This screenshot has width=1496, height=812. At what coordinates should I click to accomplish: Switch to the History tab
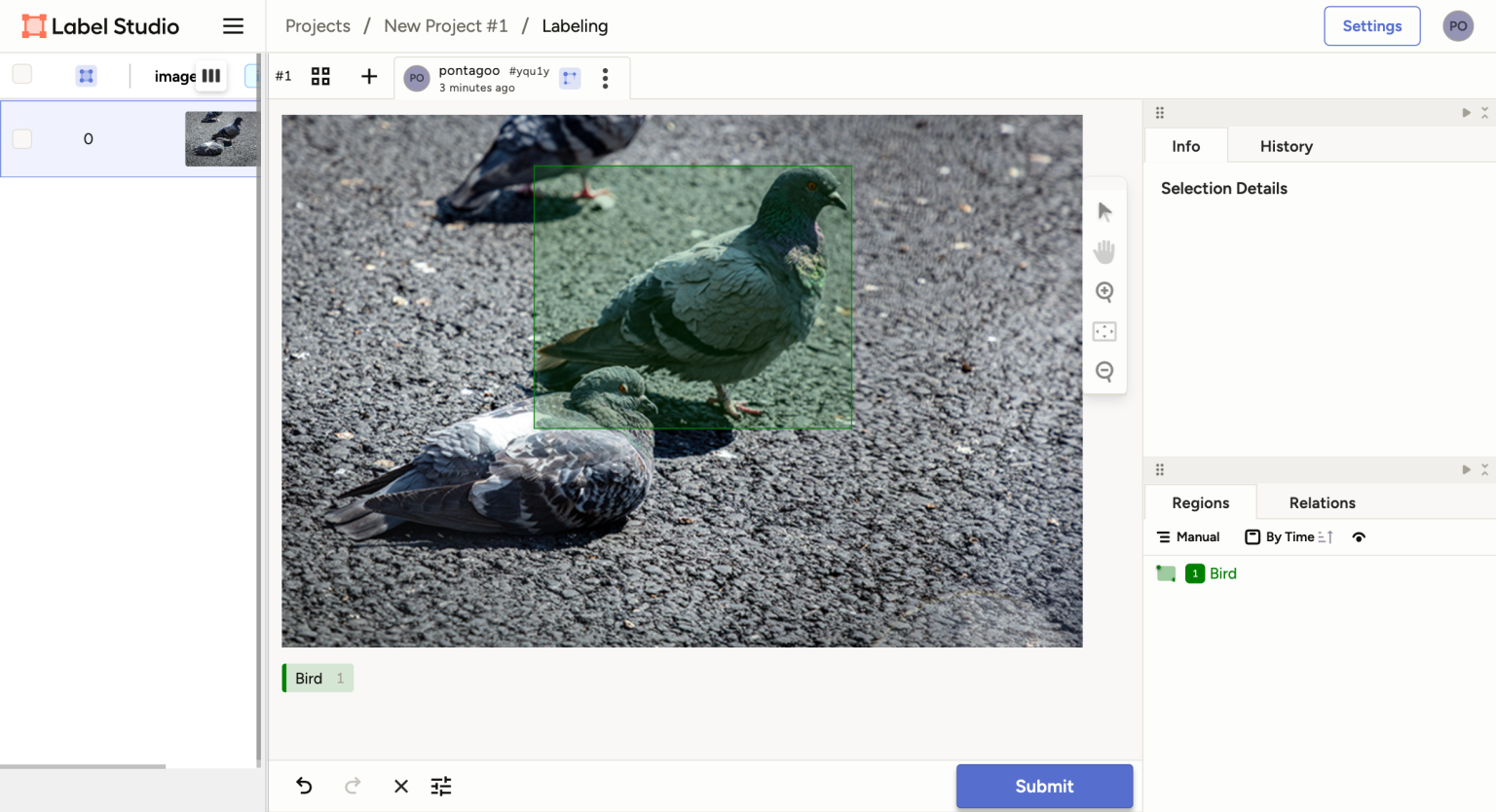[1286, 146]
